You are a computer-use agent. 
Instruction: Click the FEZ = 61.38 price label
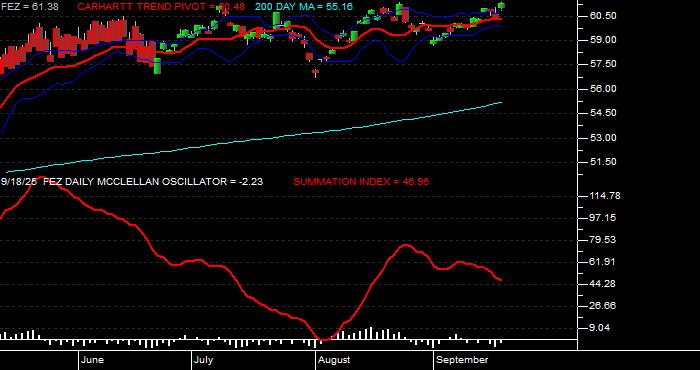coord(29,7)
